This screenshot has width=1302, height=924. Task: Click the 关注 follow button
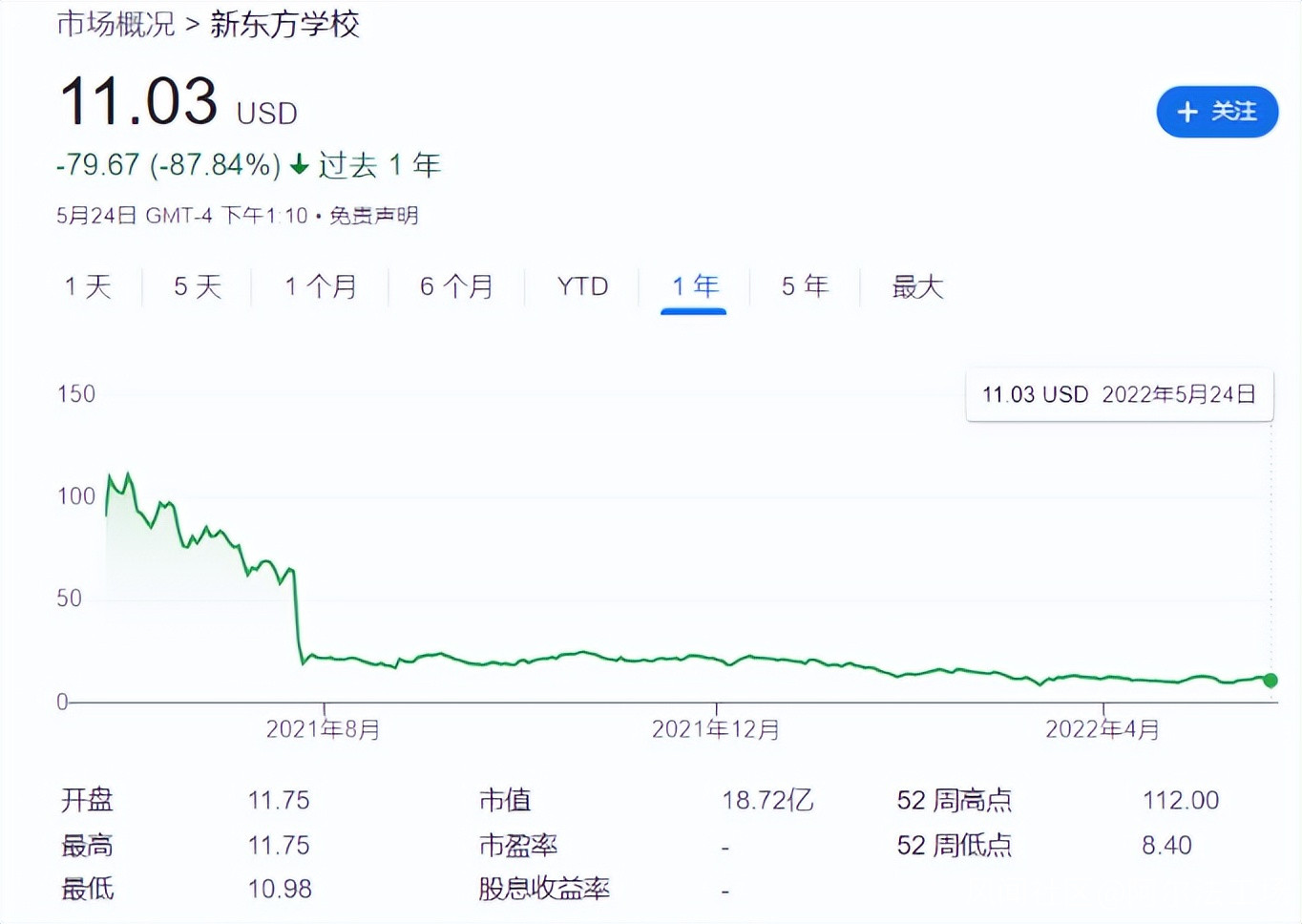pyautogui.click(x=1217, y=112)
